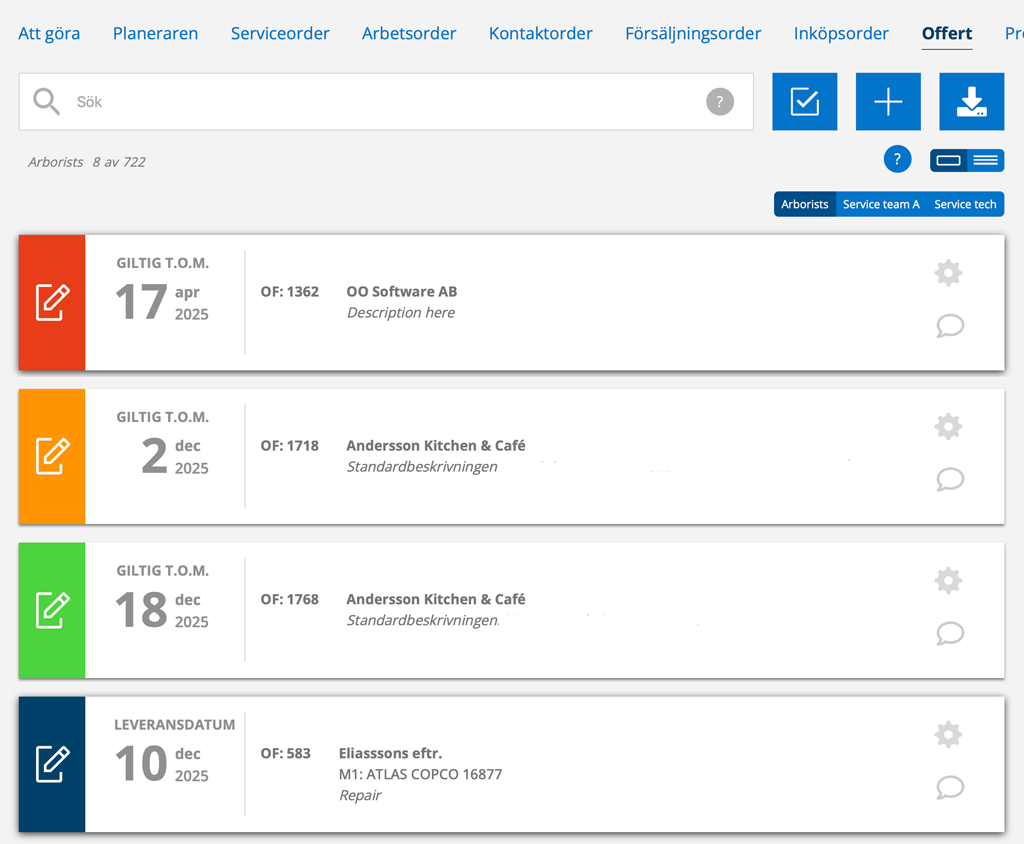Open settings gear for Eliasssons eftr. quote
Viewport: 1024px width, 844px height.
(x=948, y=735)
